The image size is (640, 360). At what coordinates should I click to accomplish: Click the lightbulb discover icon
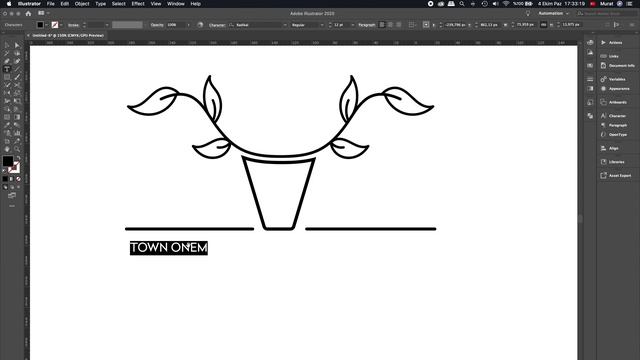[x=528, y=13]
